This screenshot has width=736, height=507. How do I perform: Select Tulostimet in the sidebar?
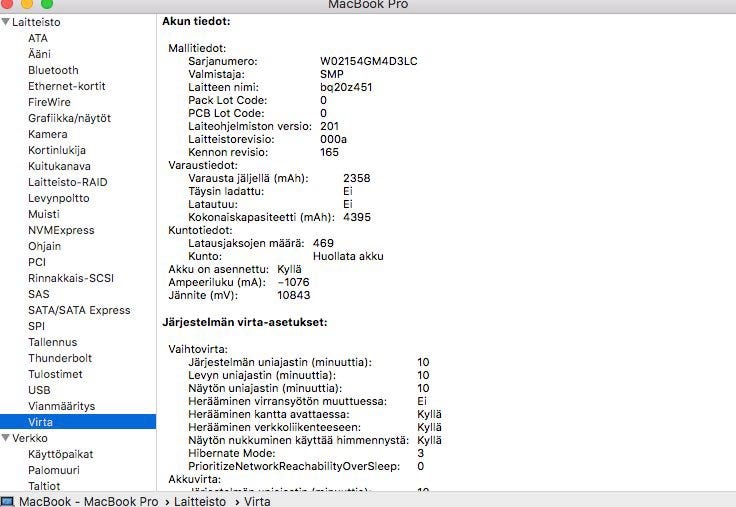pos(55,374)
